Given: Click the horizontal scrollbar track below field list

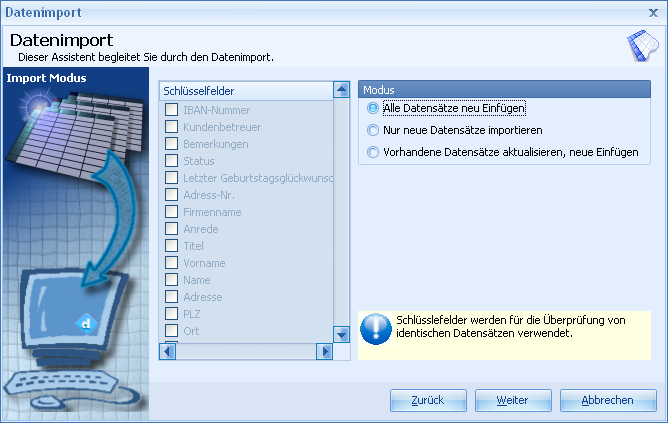Looking at the screenshot, I should tap(246, 351).
